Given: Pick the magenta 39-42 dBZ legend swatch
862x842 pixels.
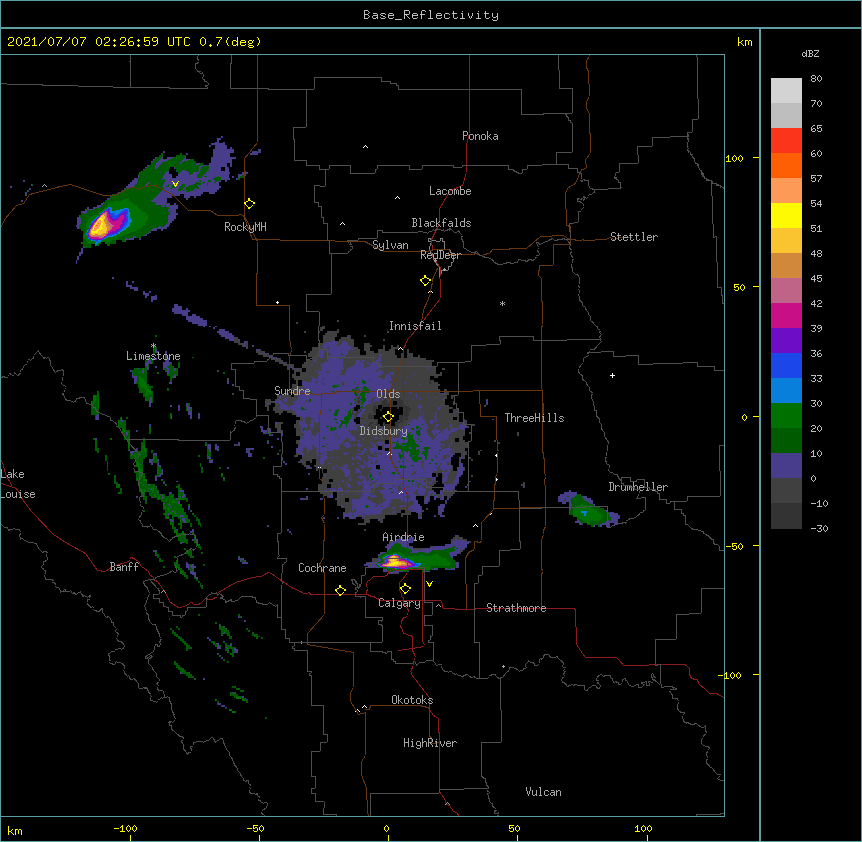Looking at the screenshot, I should click(786, 315).
